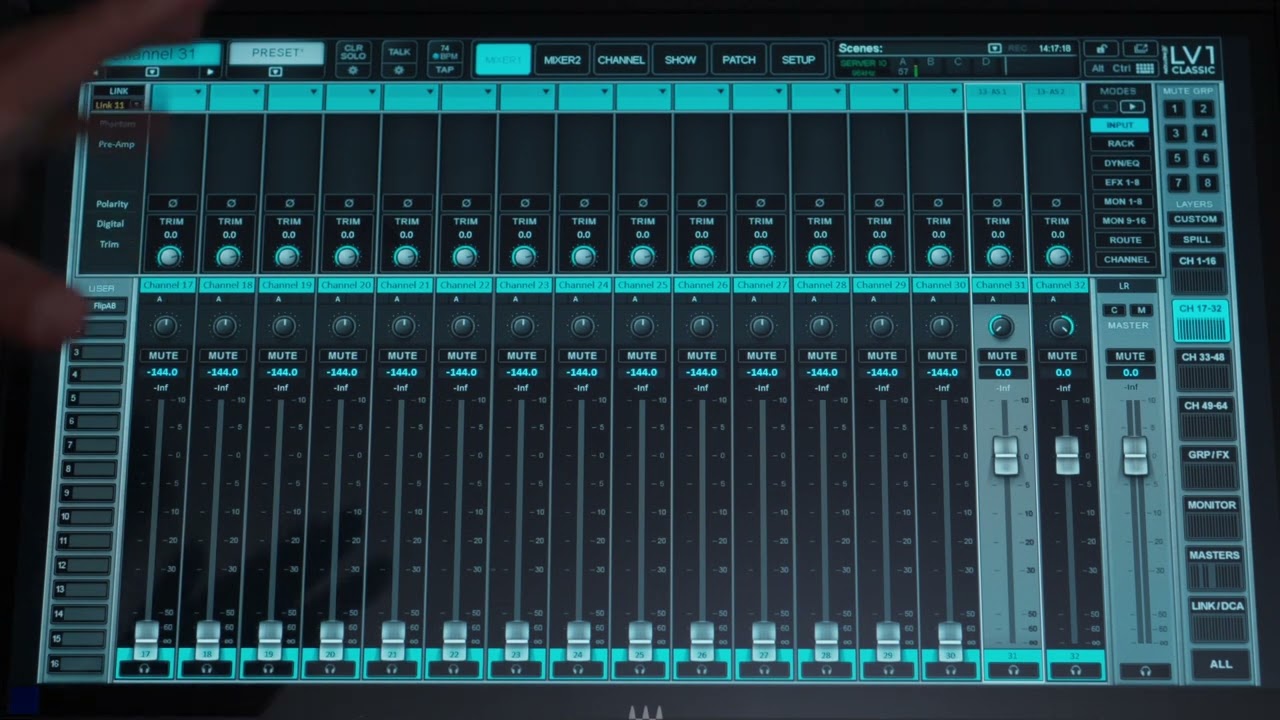Cue Channel 24 with its headphone icon
This screenshot has height=720, width=1280.
coord(578,669)
